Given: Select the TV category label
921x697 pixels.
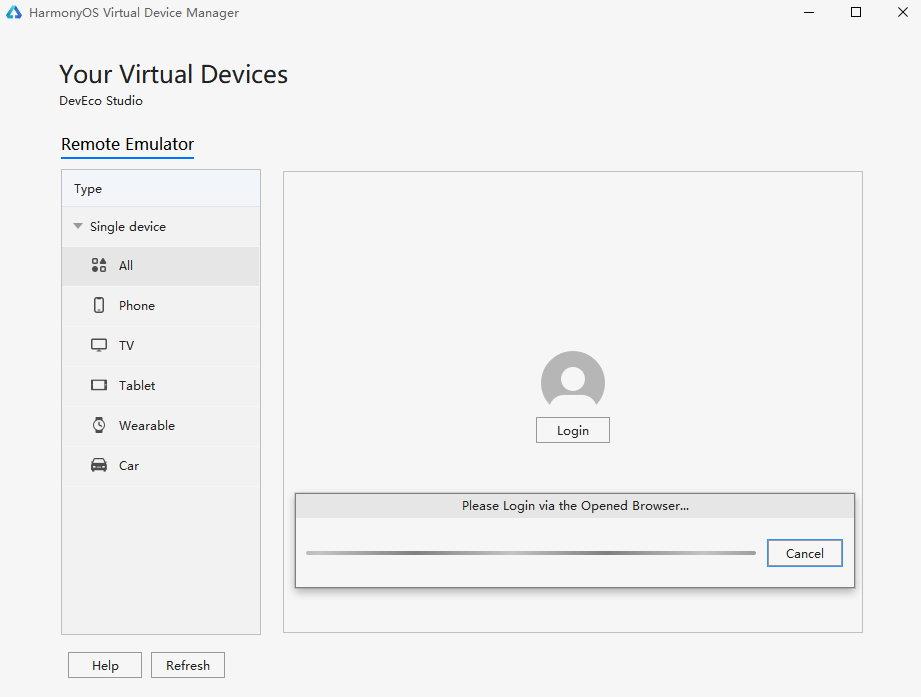Looking at the screenshot, I should click(x=126, y=345).
